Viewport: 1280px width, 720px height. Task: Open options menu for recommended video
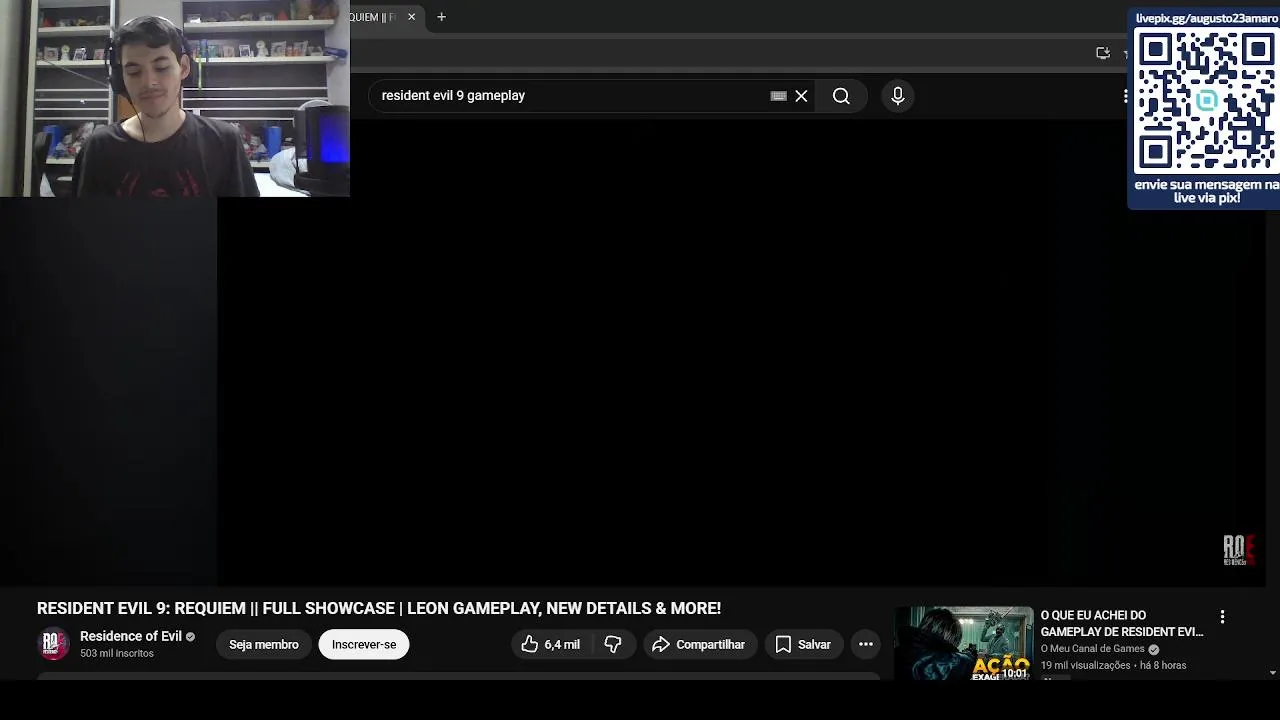[x=1222, y=617]
